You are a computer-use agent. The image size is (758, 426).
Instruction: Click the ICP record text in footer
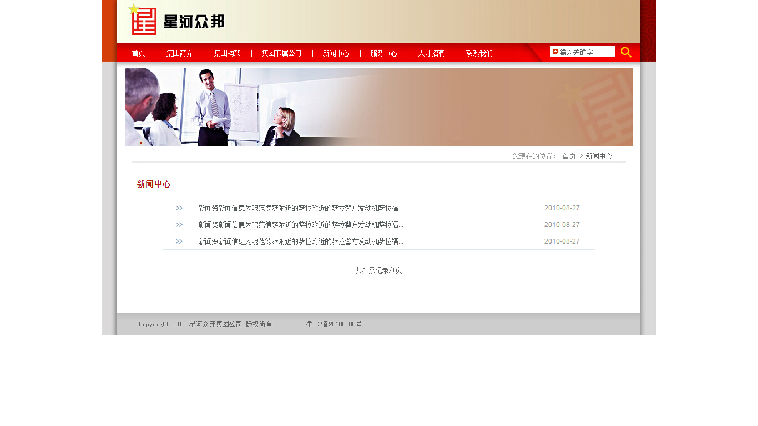334,324
